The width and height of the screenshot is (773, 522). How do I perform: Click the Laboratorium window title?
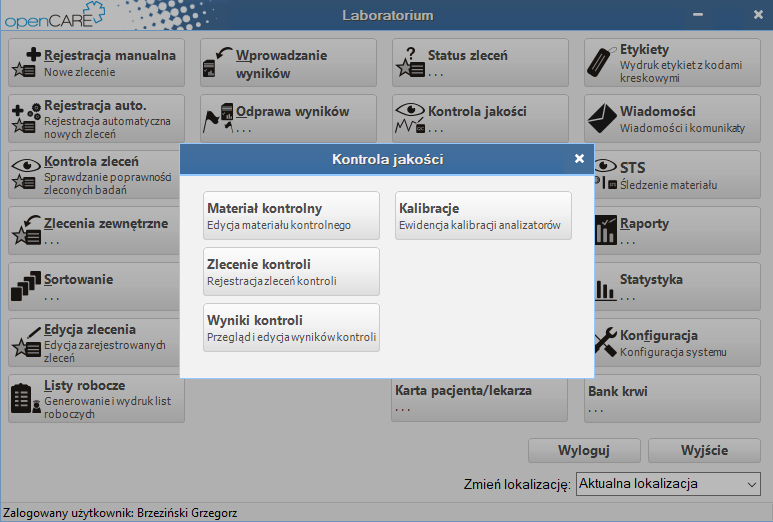(x=387, y=15)
